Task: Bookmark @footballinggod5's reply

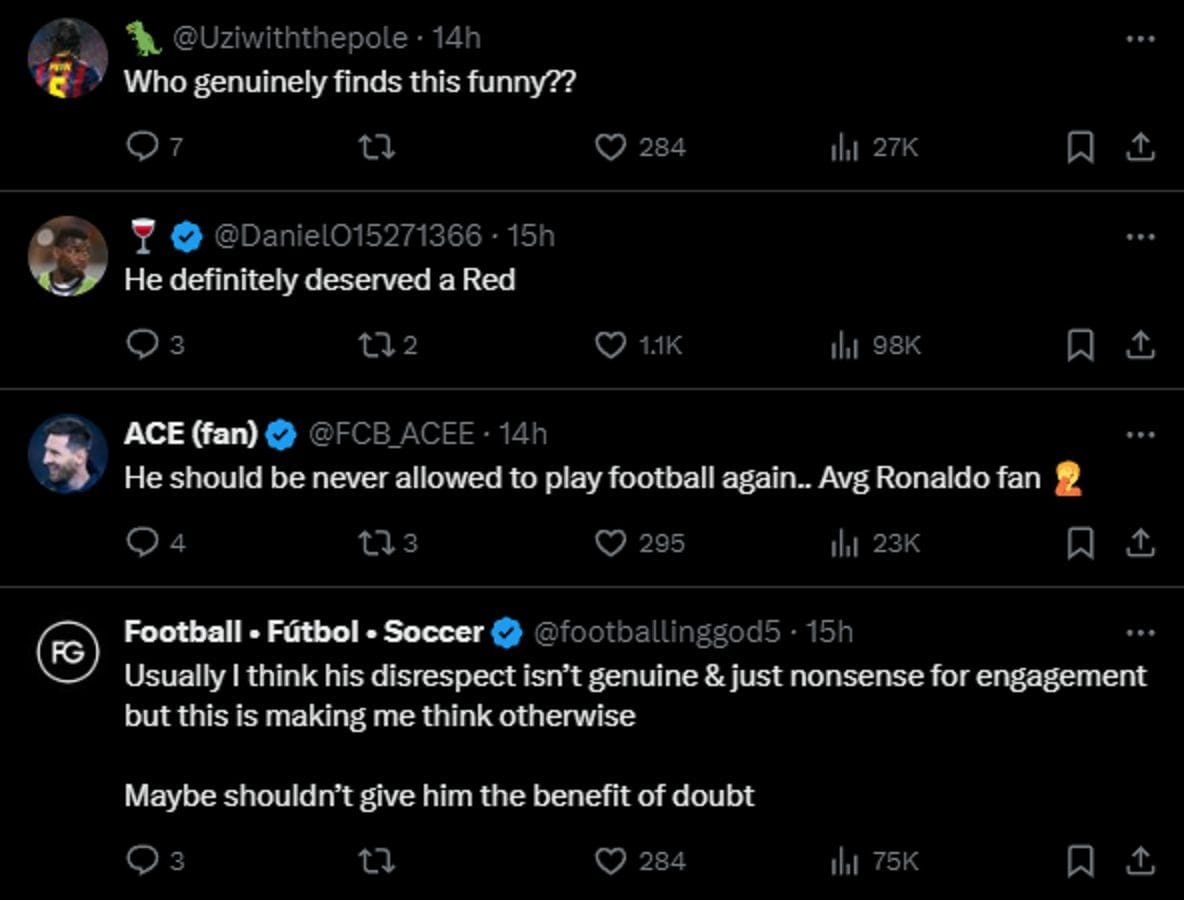Action: [x=1080, y=858]
